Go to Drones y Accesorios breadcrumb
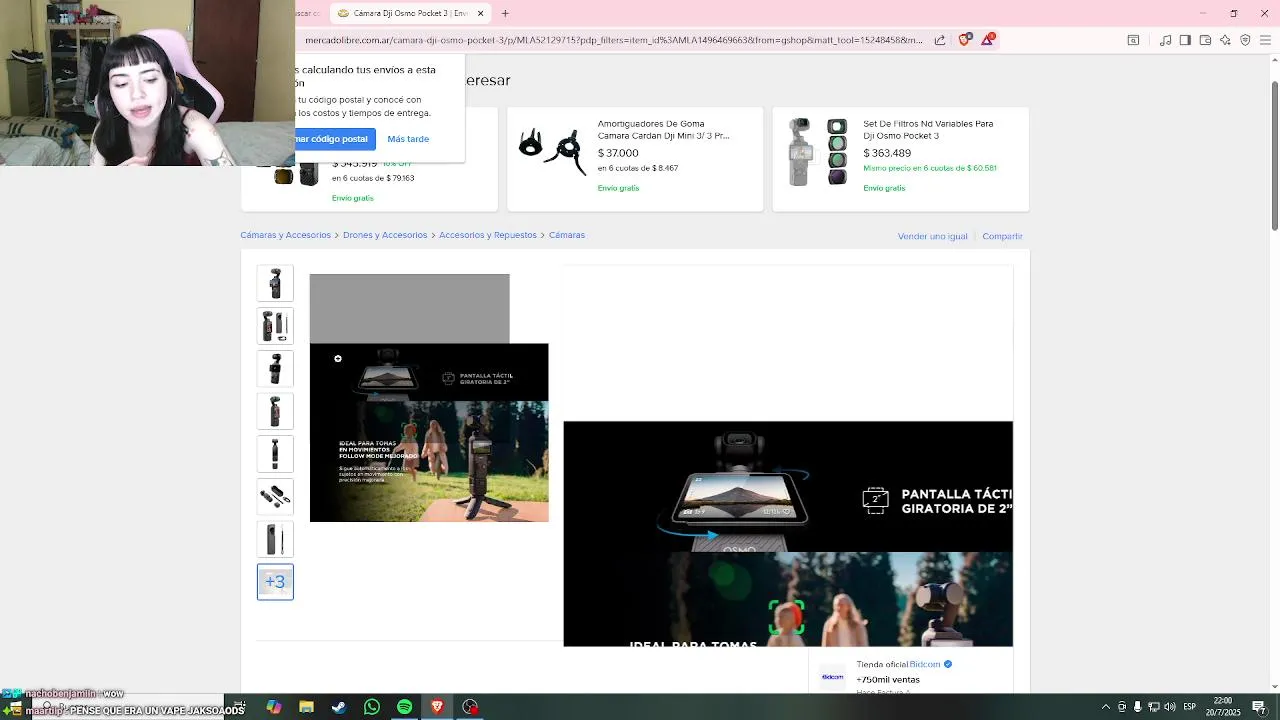Screen dimensions: 1280x720 [385, 235]
